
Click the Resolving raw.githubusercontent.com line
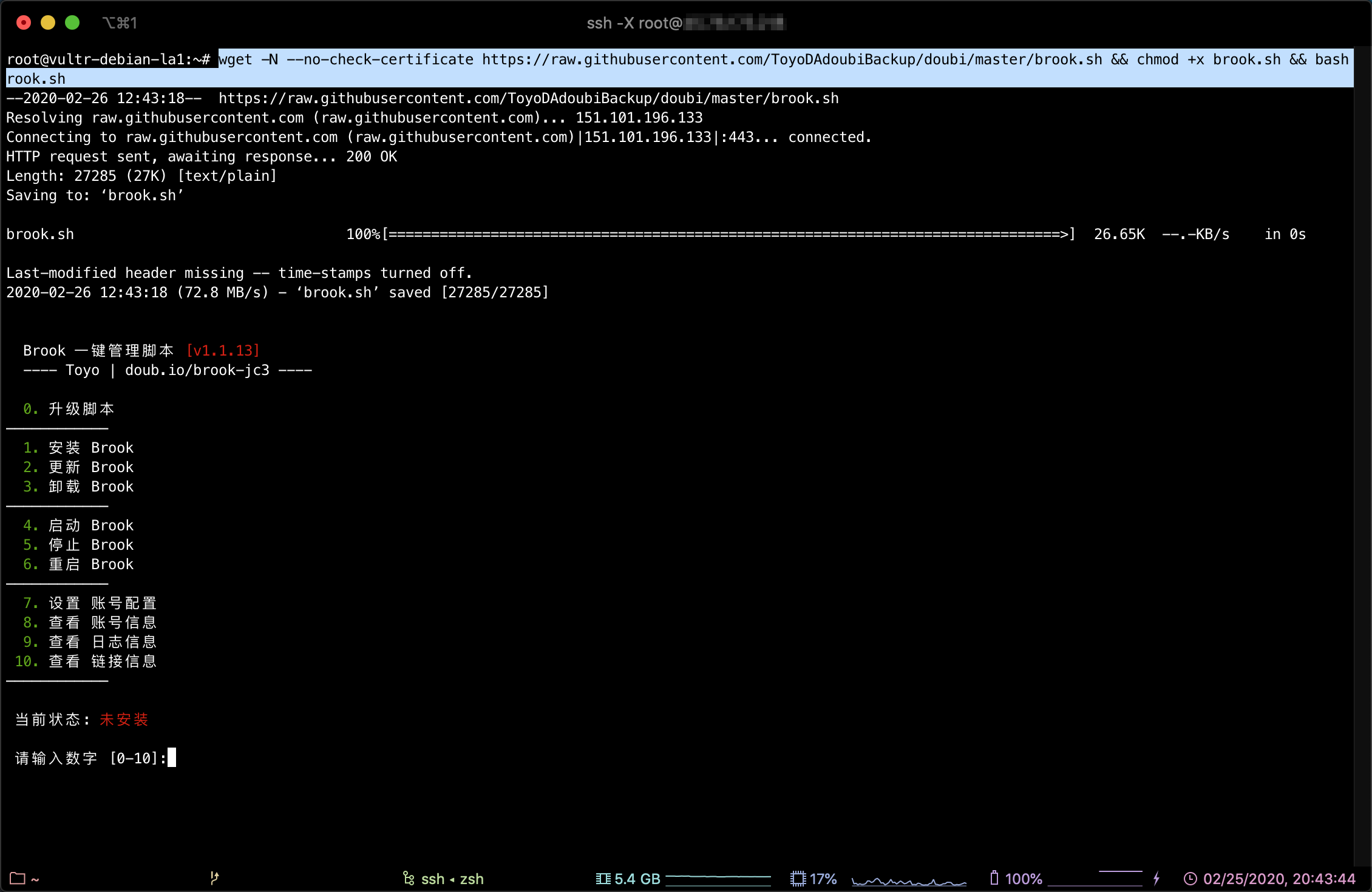click(x=355, y=118)
